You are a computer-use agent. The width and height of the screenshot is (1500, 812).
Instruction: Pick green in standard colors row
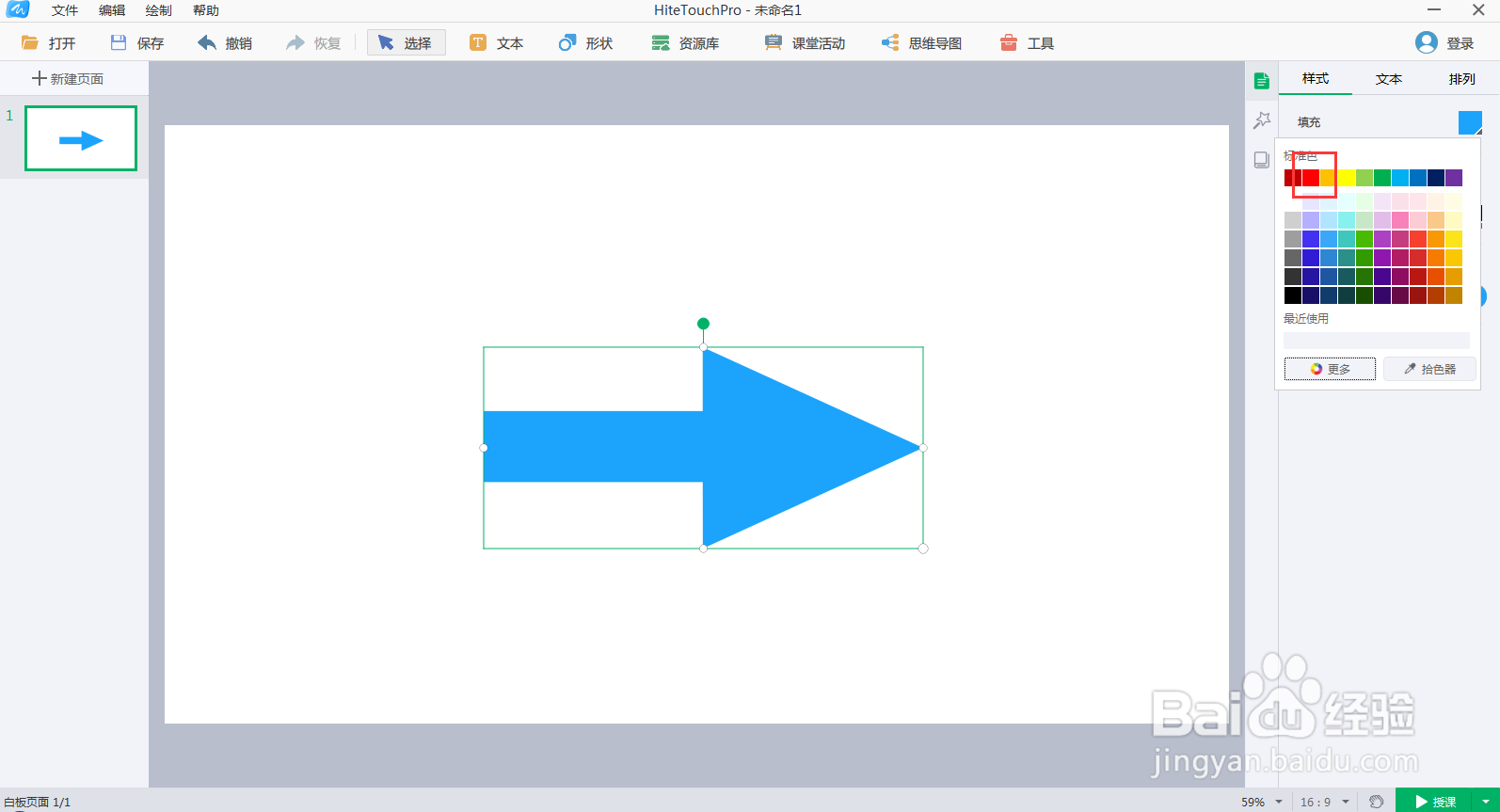[1382, 178]
